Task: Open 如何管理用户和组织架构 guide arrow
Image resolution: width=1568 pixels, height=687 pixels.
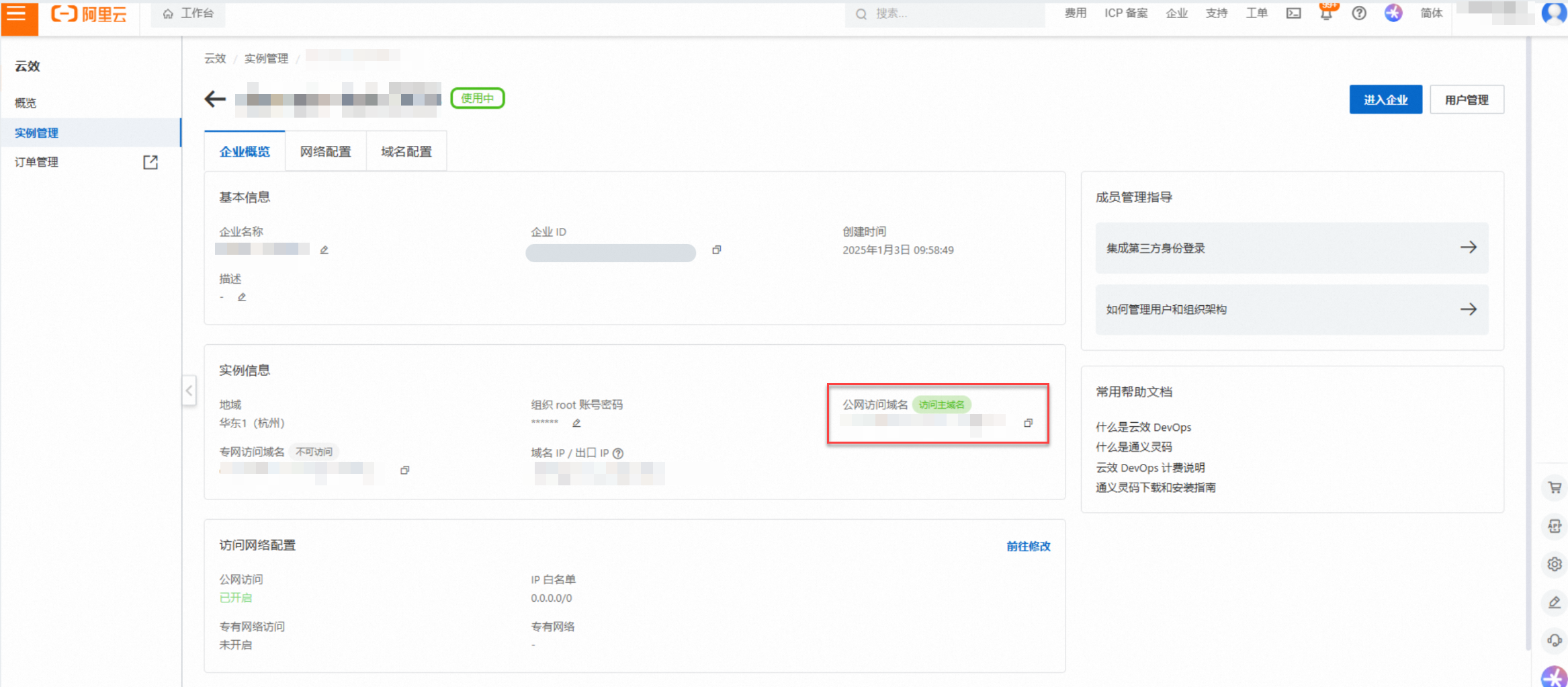Action: [1469, 309]
